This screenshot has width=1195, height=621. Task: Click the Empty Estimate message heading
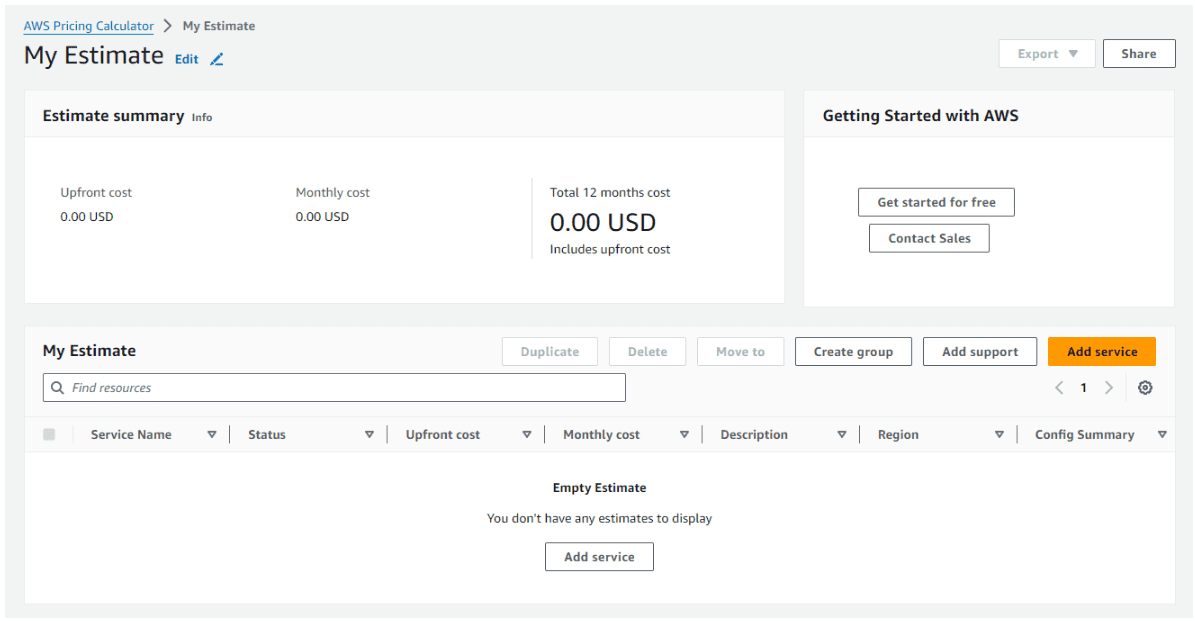point(599,488)
